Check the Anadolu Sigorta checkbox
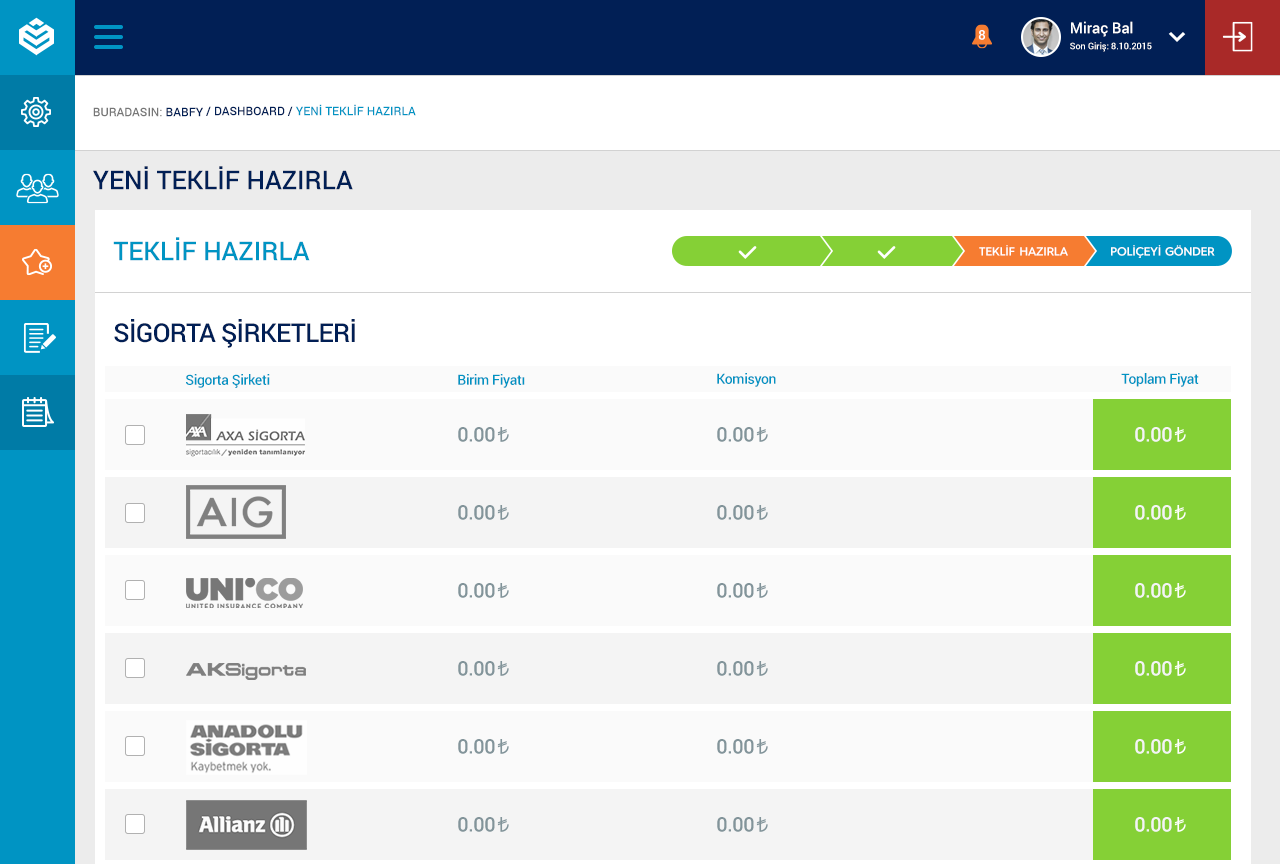Image resolution: width=1280 pixels, height=864 pixels. click(x=135, y=746)
